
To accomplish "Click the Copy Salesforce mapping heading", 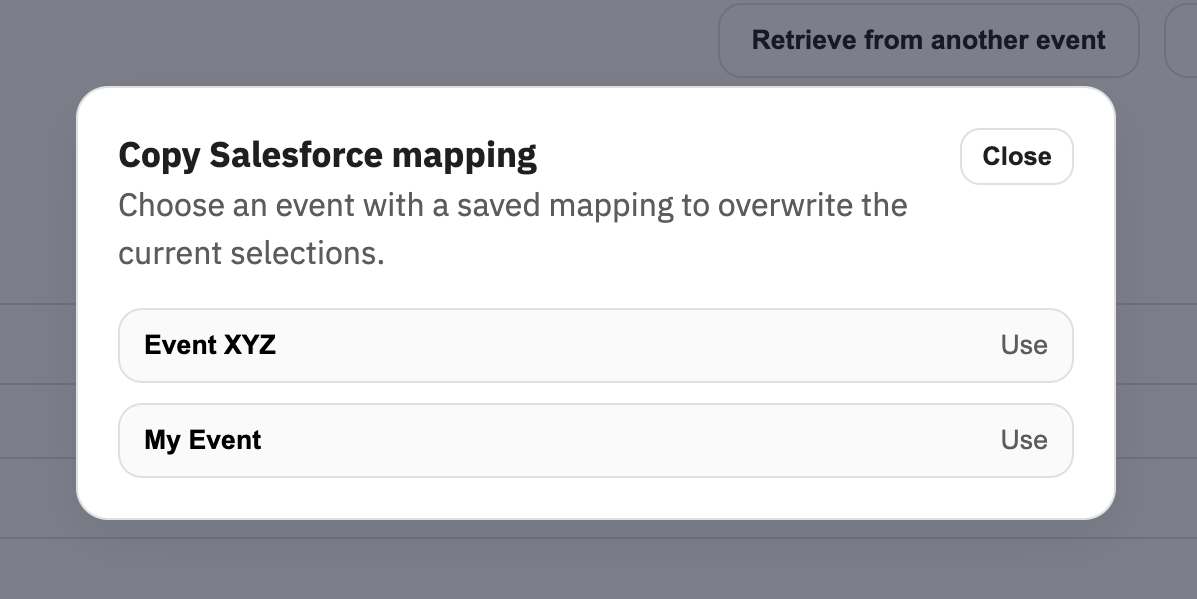I will click(327, 156).
